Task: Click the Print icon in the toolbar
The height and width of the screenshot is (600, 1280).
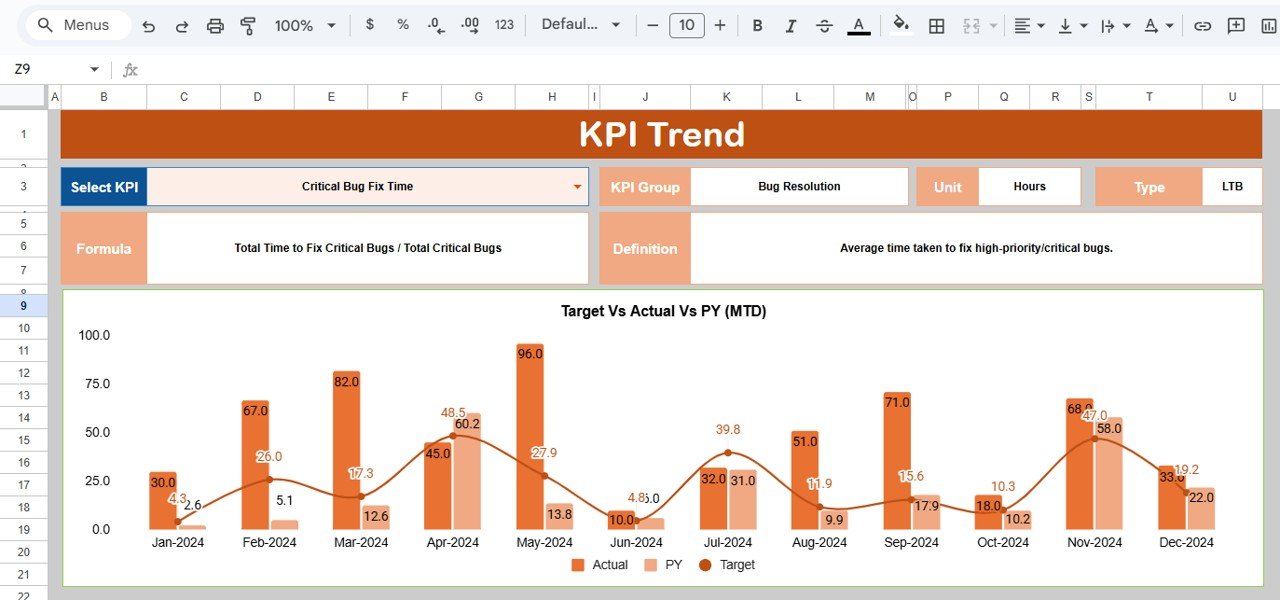Action: tap(215, 25)
